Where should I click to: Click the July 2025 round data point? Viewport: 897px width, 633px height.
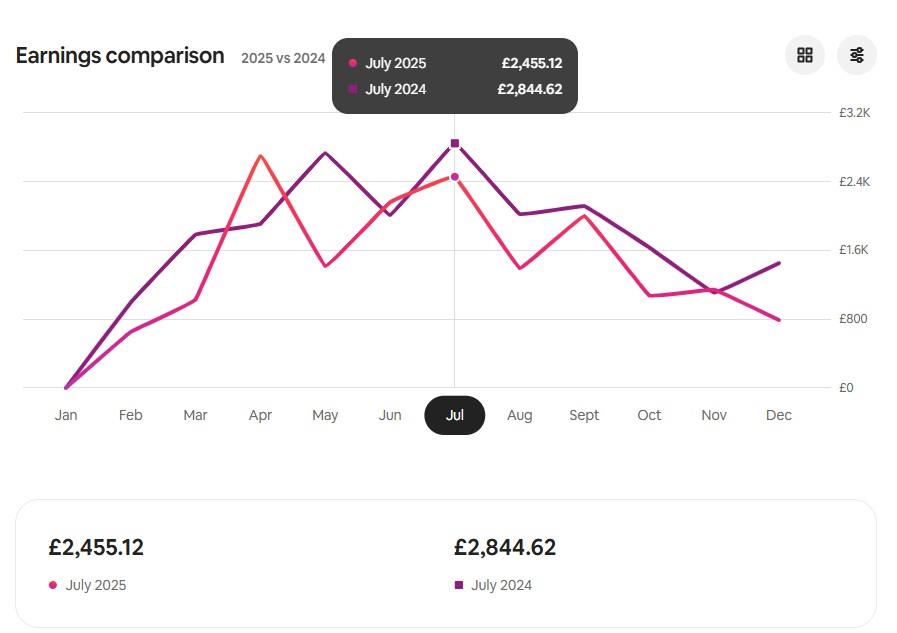pyautogui.click(x=455, y=177)
